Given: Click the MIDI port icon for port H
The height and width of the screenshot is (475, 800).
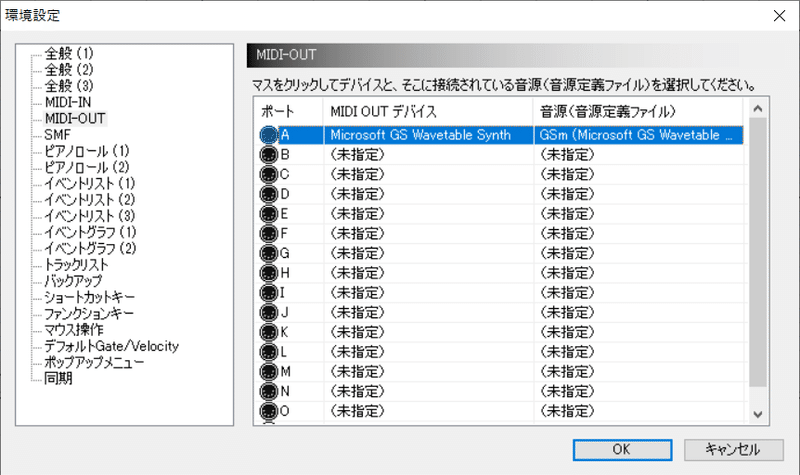Looking at the screenshot, I should 268,273.
